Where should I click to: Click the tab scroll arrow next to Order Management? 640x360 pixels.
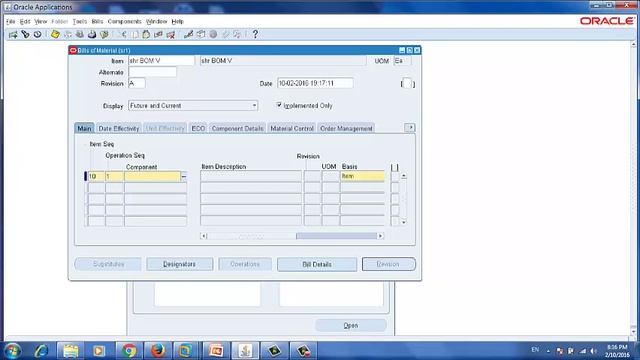[410, 128]
